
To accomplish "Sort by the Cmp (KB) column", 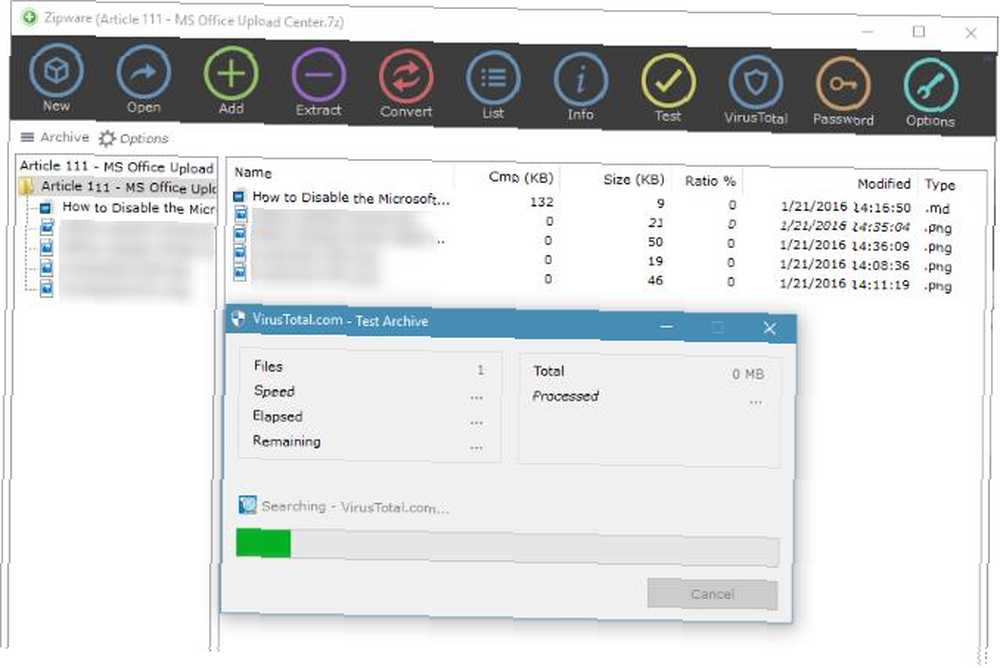I will 521,177.
